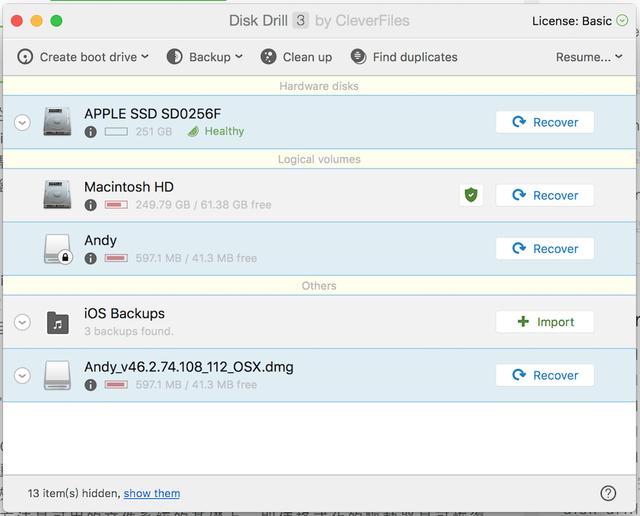Click the Andy_v46.2.74.108_112_OSX.dmg disk icon

[x=57, y=375]
